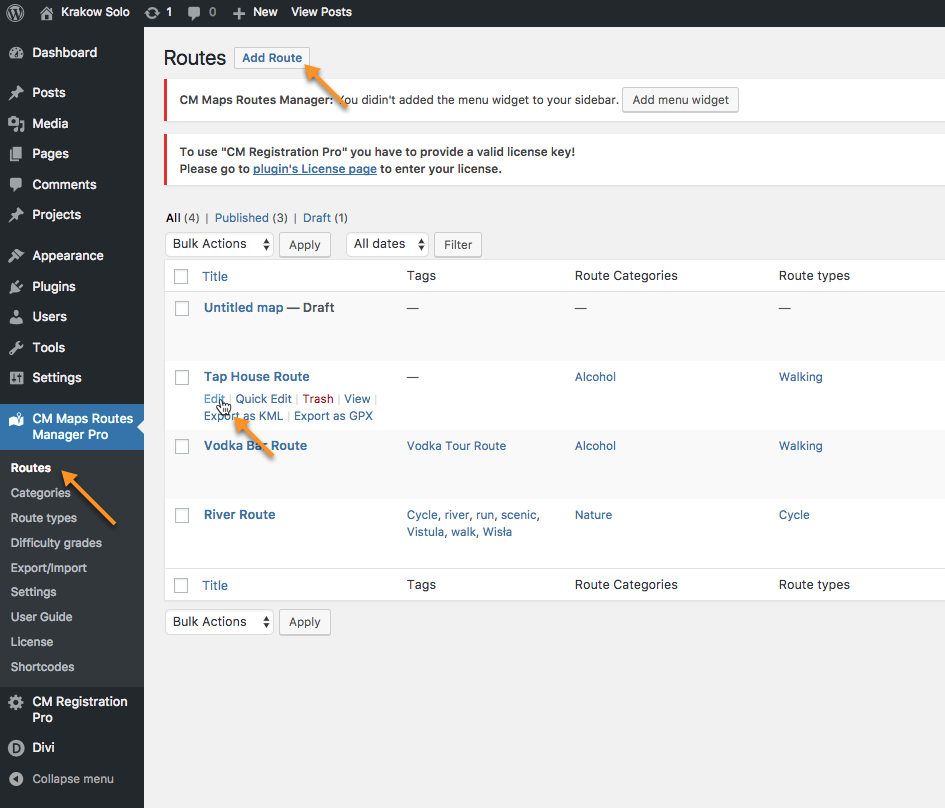
Task: Select the Routes submenu item
Action: point(31,468)
